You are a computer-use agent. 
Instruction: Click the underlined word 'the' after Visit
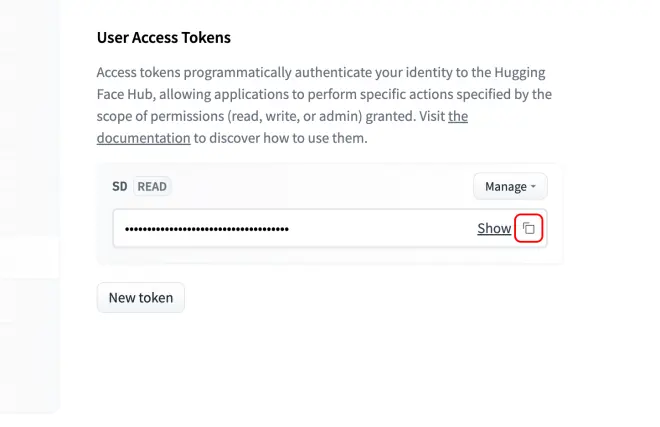(458, 116)
